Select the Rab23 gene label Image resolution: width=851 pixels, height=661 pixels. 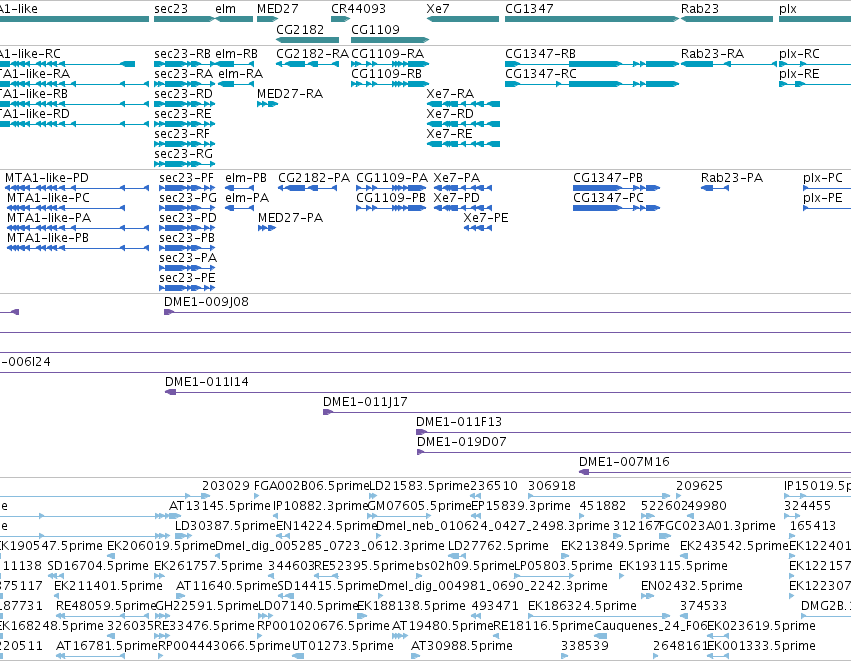pos(700,9)
